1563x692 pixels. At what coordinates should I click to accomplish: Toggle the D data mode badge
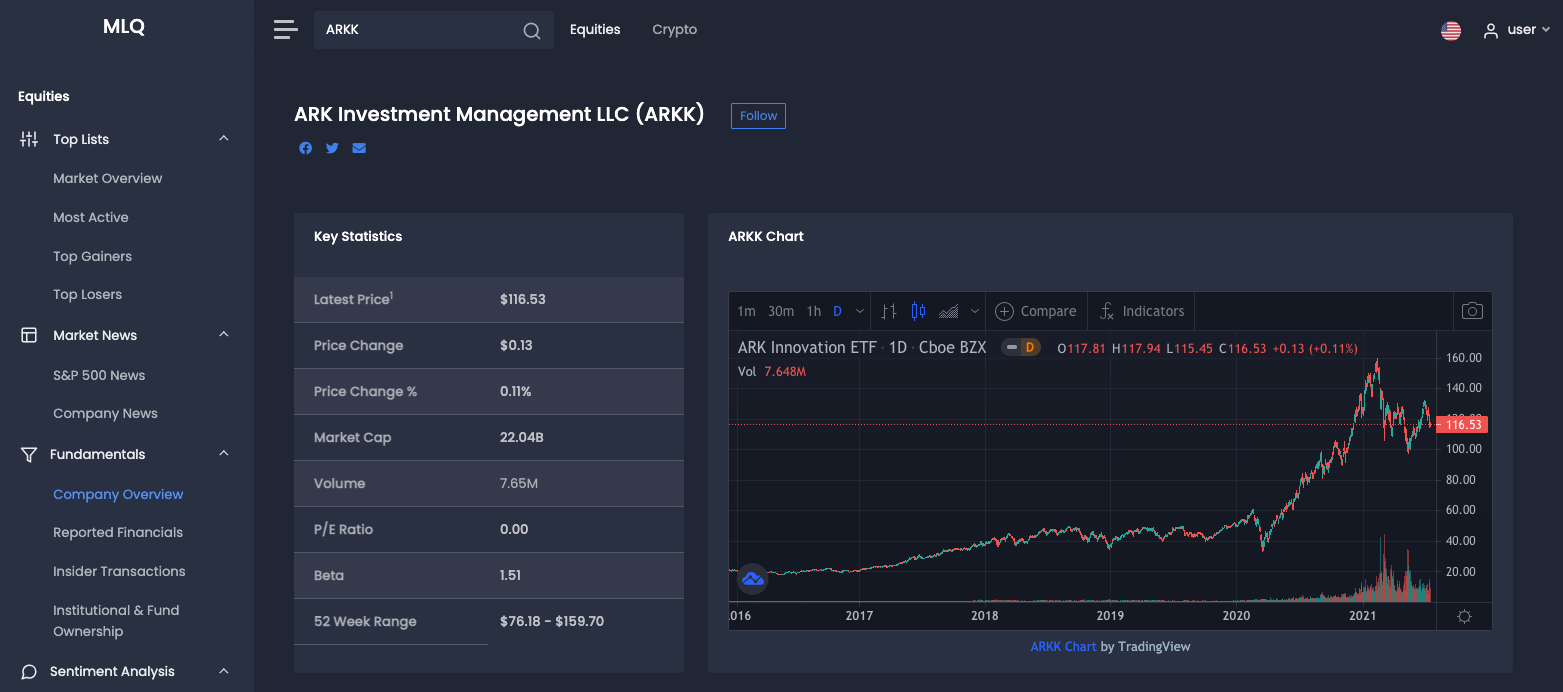[x=1029, y=347]
